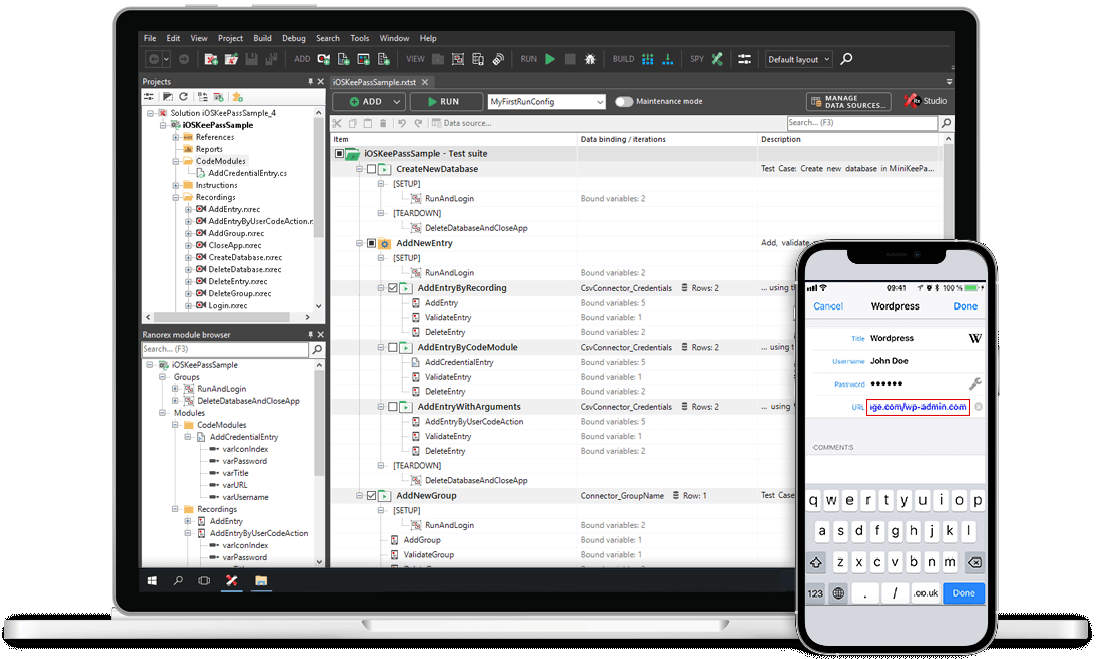Open the File menu
The width and height of the screenshot is (1100, 659).
pyautogui.click(x=150, y=38)
